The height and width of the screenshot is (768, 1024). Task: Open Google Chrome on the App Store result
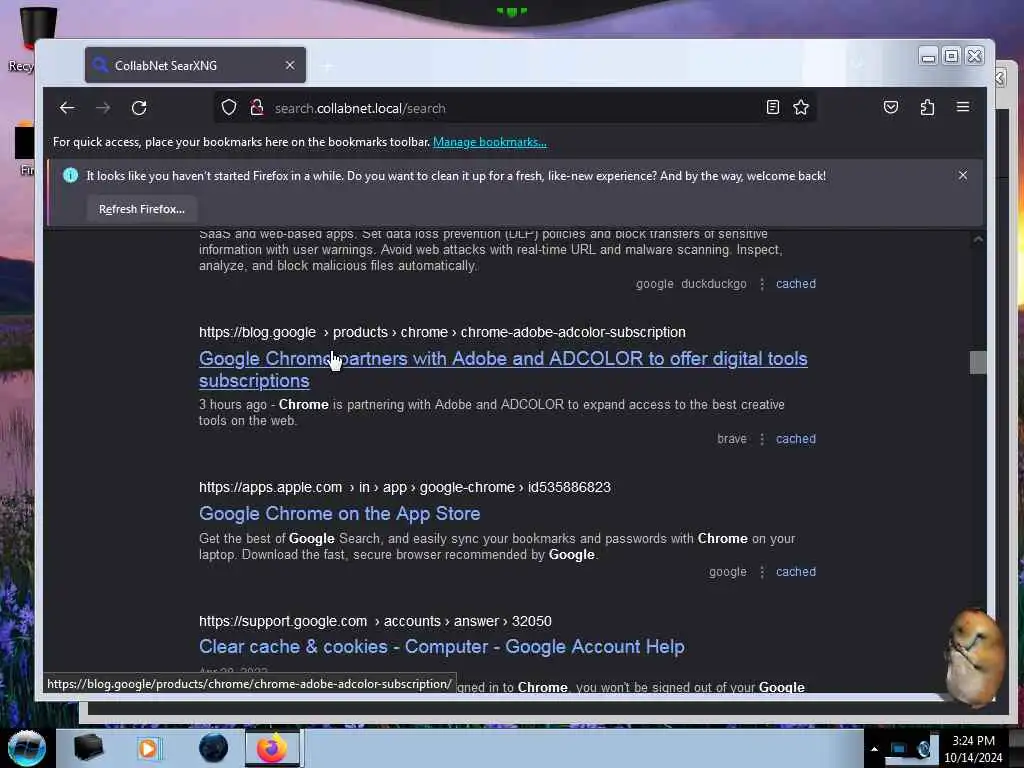[340, 514]
